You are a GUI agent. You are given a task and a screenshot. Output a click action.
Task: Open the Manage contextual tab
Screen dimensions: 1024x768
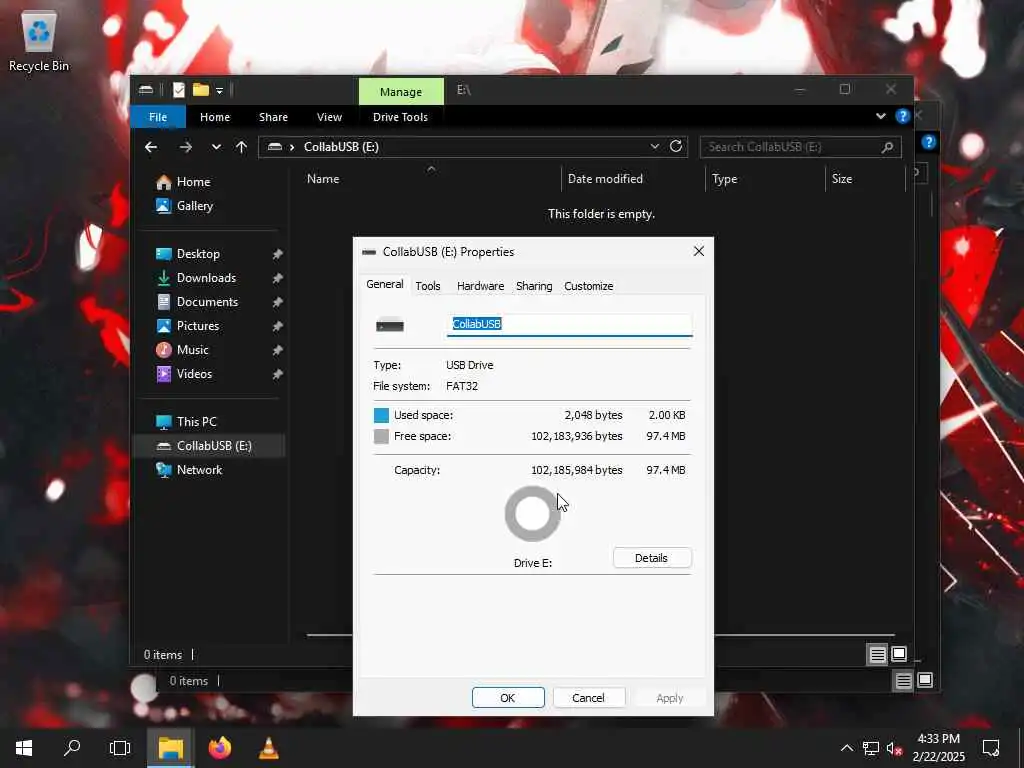[x=401, y=91]
